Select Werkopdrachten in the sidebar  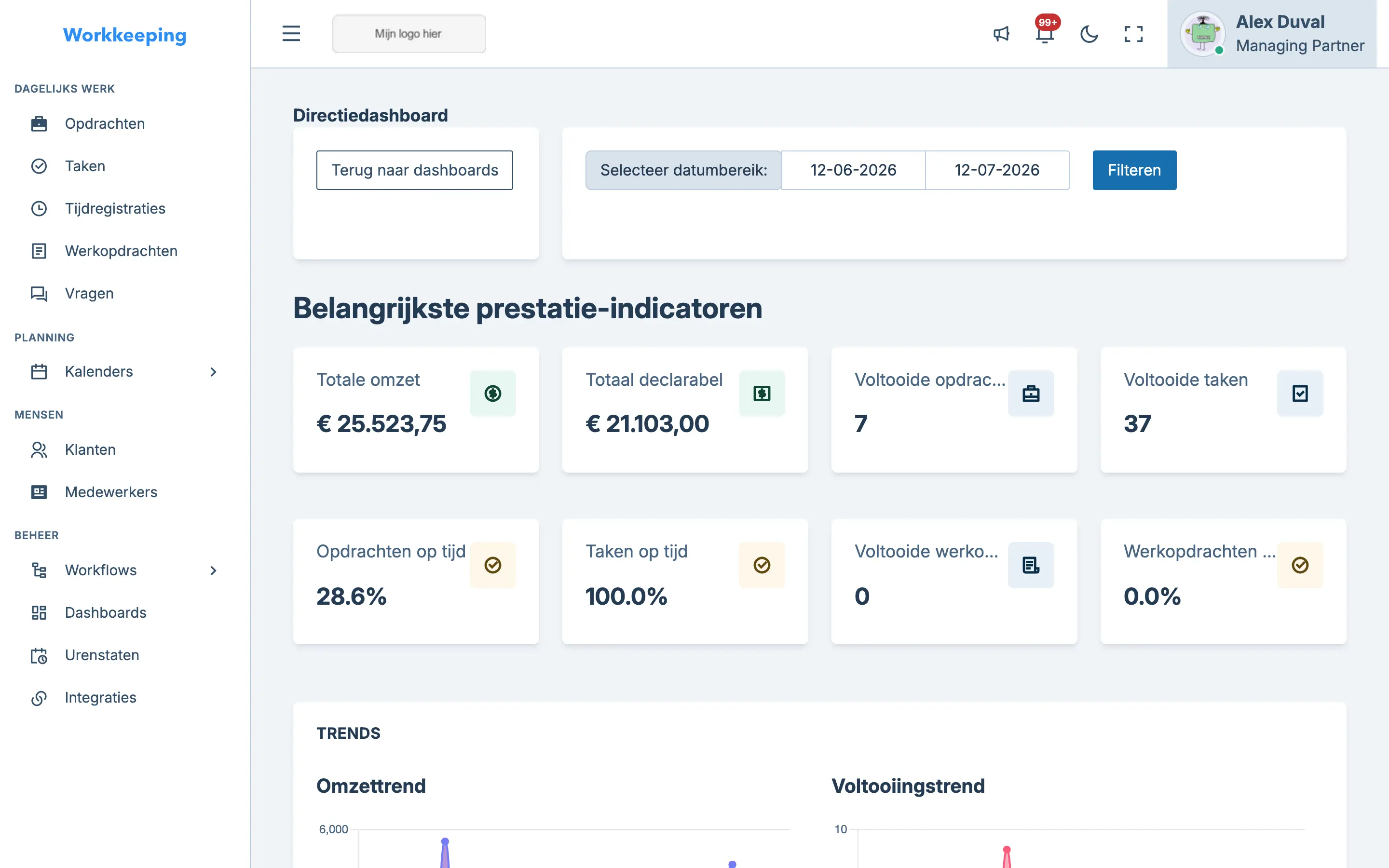pos(121,251)
